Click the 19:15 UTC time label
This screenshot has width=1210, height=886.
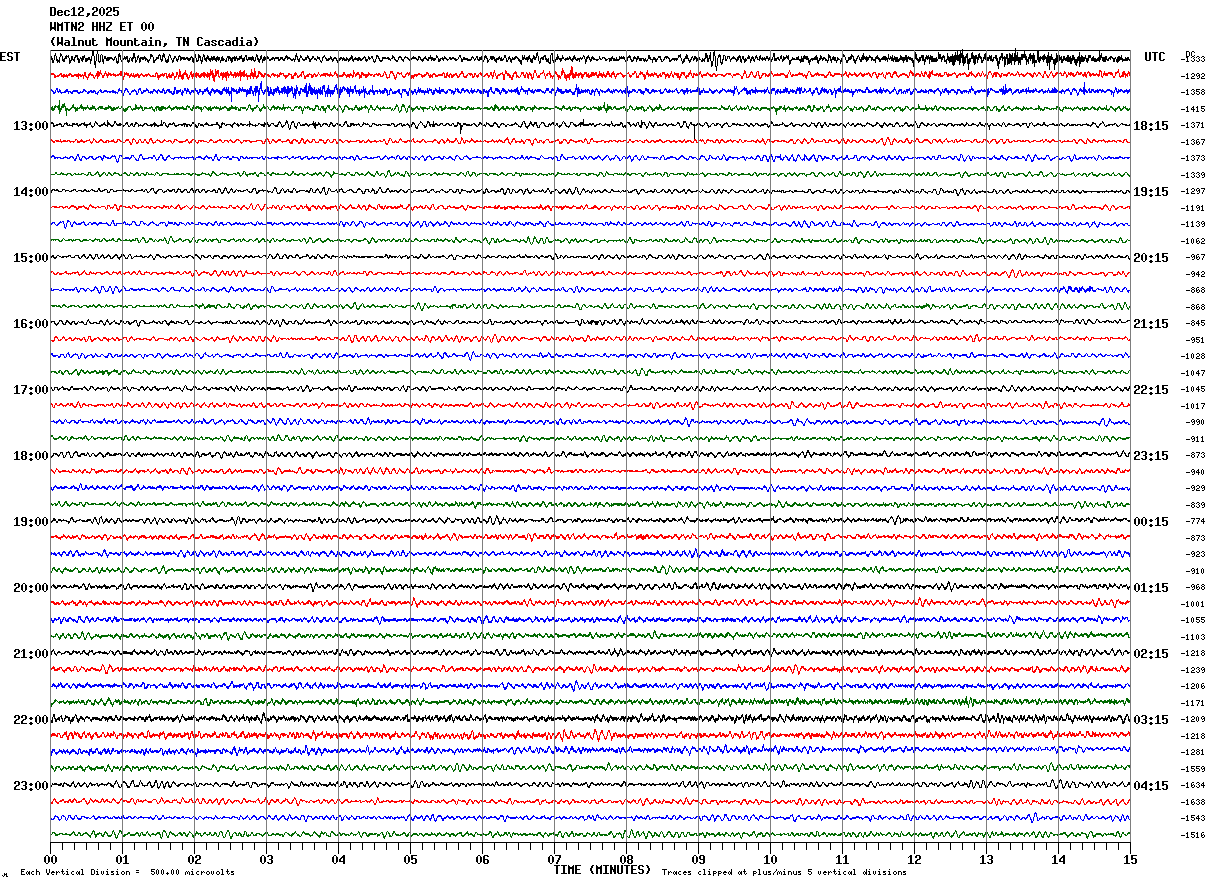point(1151,192)
